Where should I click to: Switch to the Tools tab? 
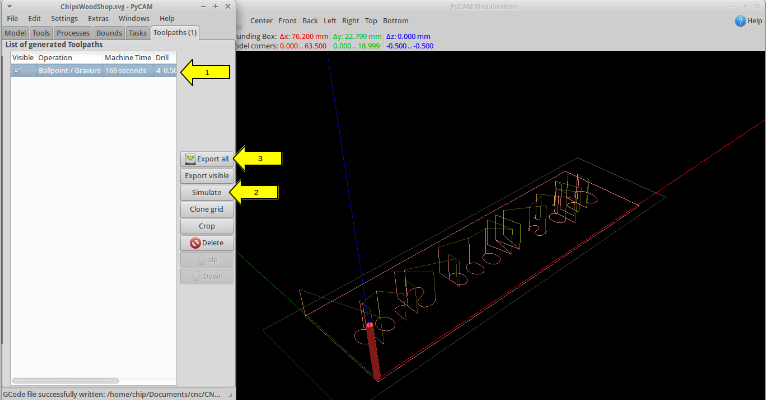pos(41,33)
